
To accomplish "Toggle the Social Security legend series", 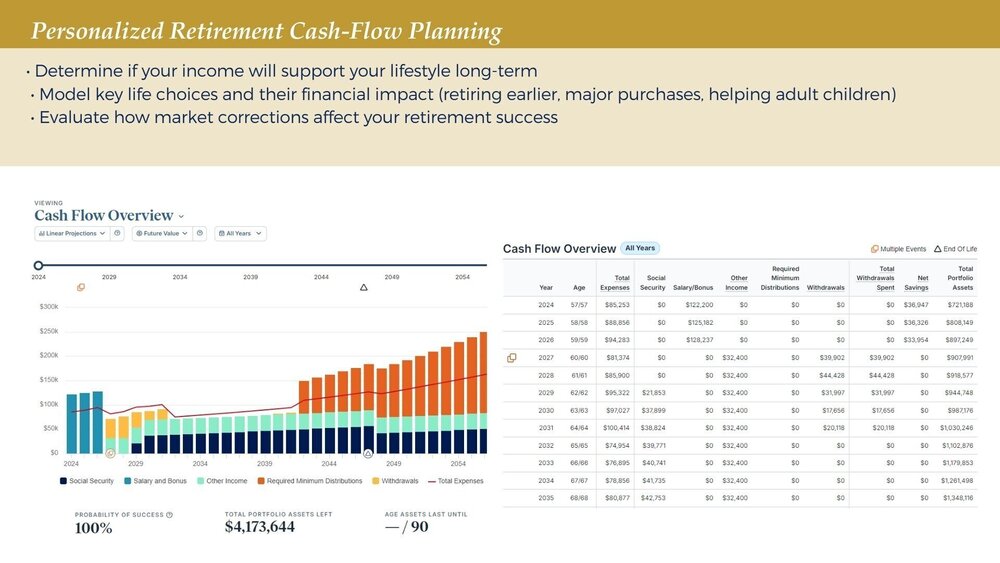I will click(x=91, y=481).
